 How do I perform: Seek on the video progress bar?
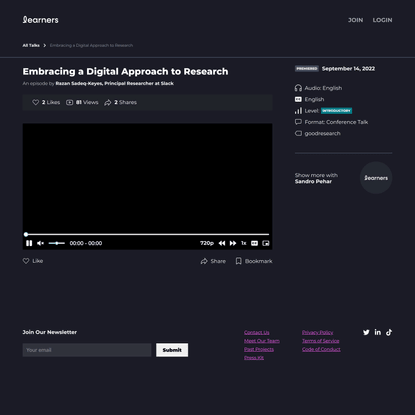tap(147, 234)
